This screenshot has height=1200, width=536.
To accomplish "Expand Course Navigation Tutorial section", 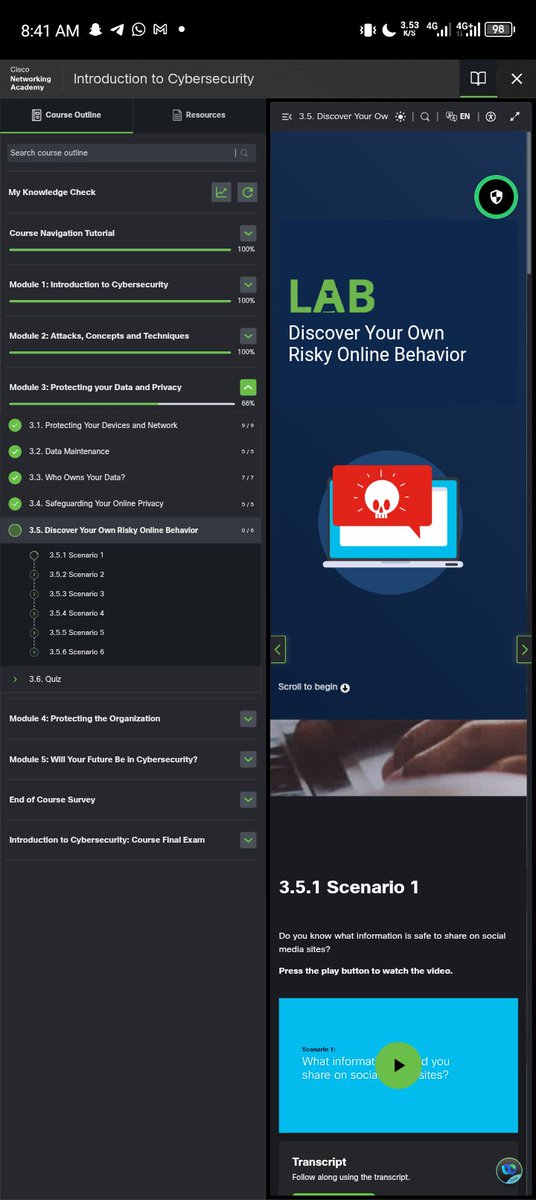I will 248,233.
